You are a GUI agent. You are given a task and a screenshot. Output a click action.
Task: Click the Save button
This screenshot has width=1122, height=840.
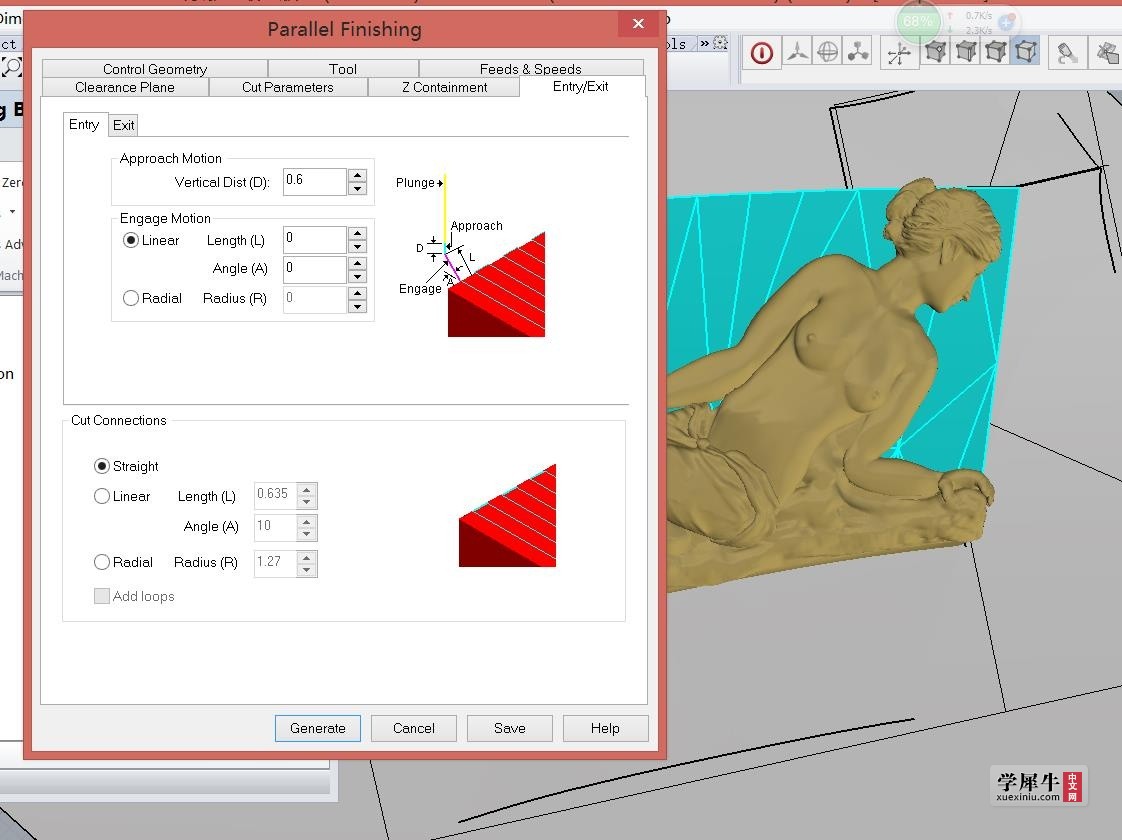click(509, 728)
